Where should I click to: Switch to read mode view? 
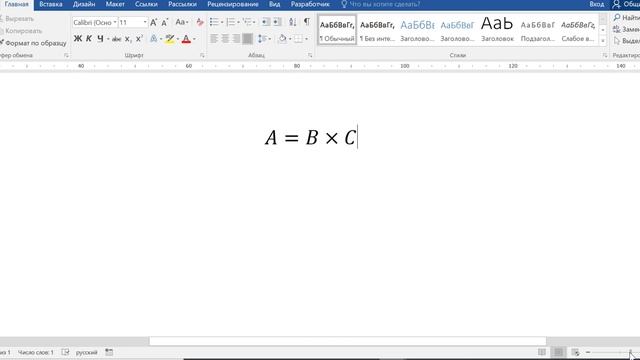pyautogui.click(x=542, y=352)
